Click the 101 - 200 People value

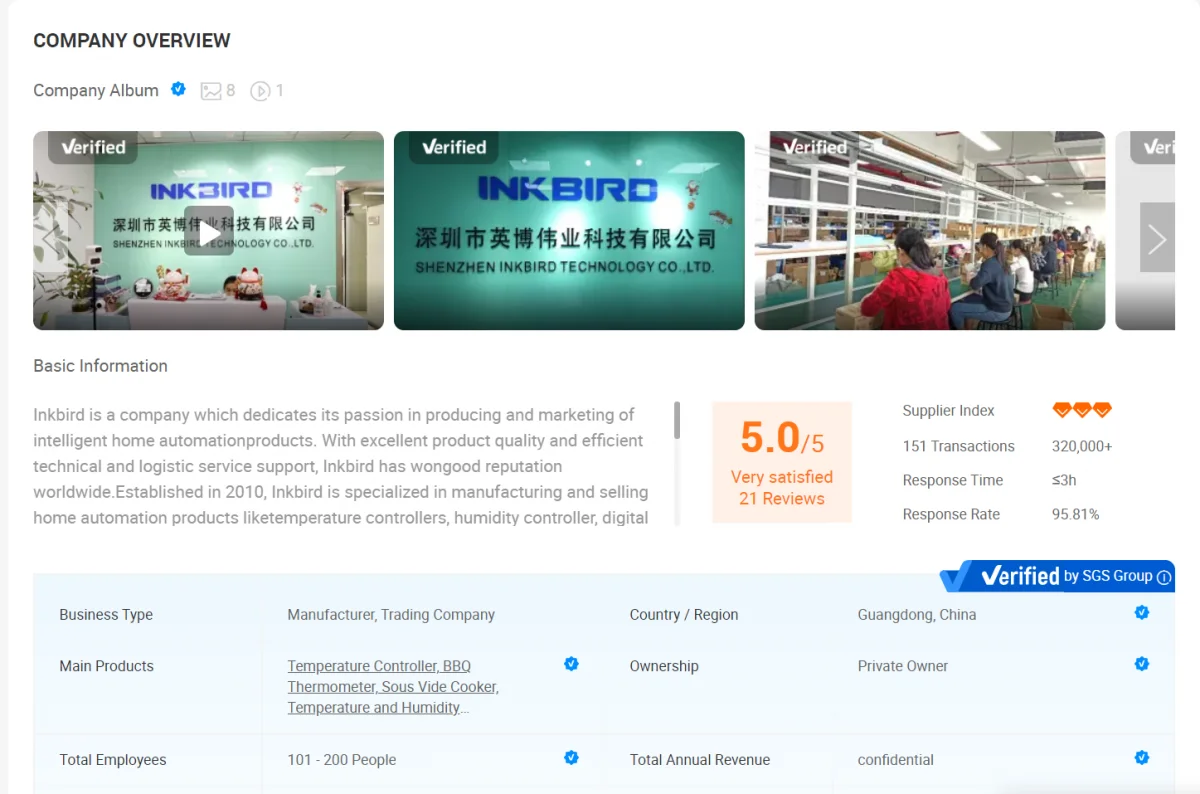click(342, 760)
